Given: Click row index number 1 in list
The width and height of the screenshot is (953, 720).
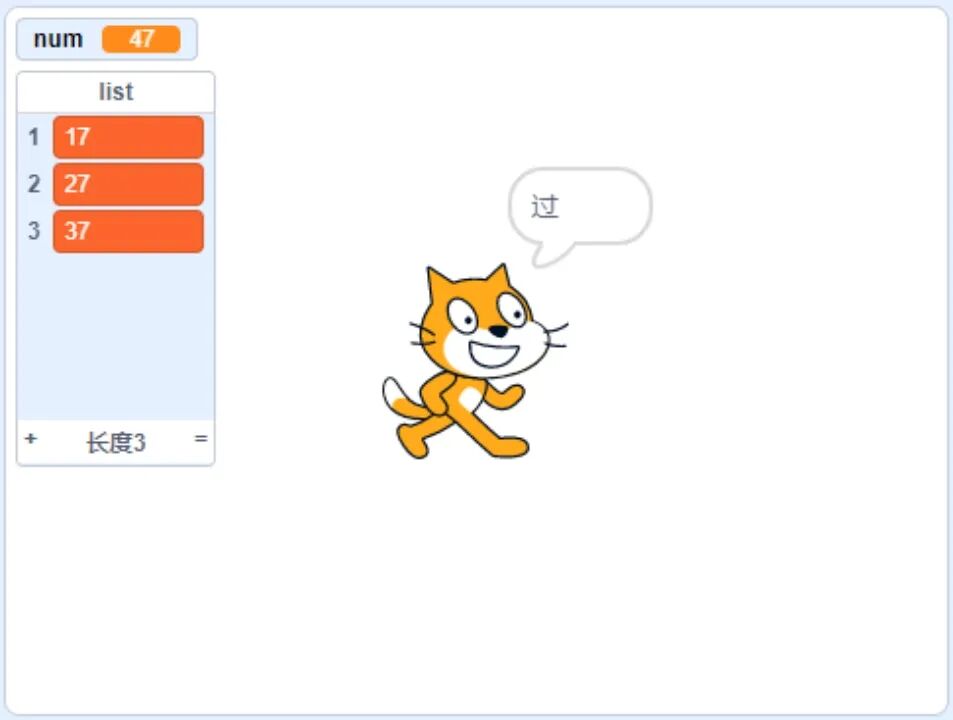Looking at the screenshot, I should [34, 137].
